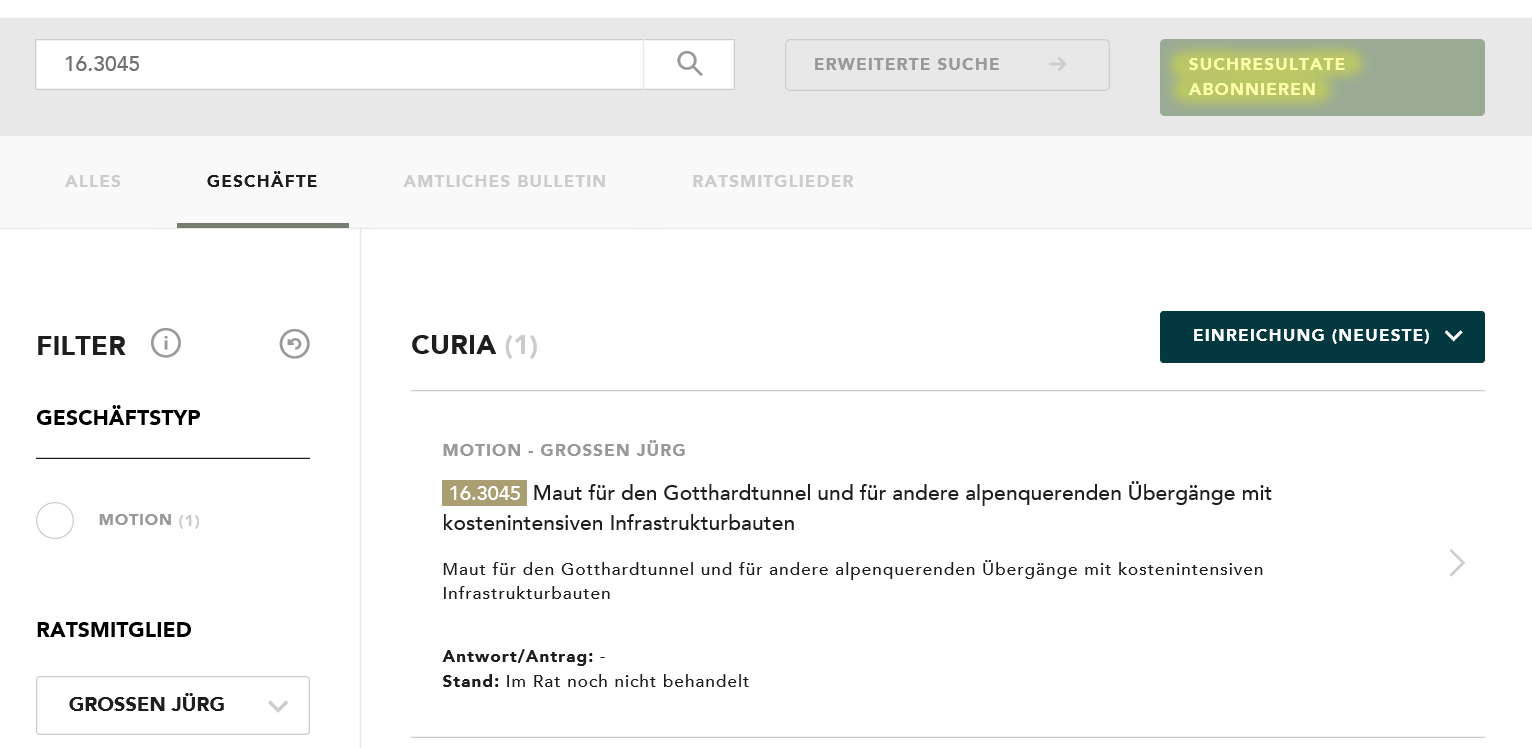This screenshot has height=748, width=1532.
Task: Click the Motion (1) filter label
Action: (149, 520)
